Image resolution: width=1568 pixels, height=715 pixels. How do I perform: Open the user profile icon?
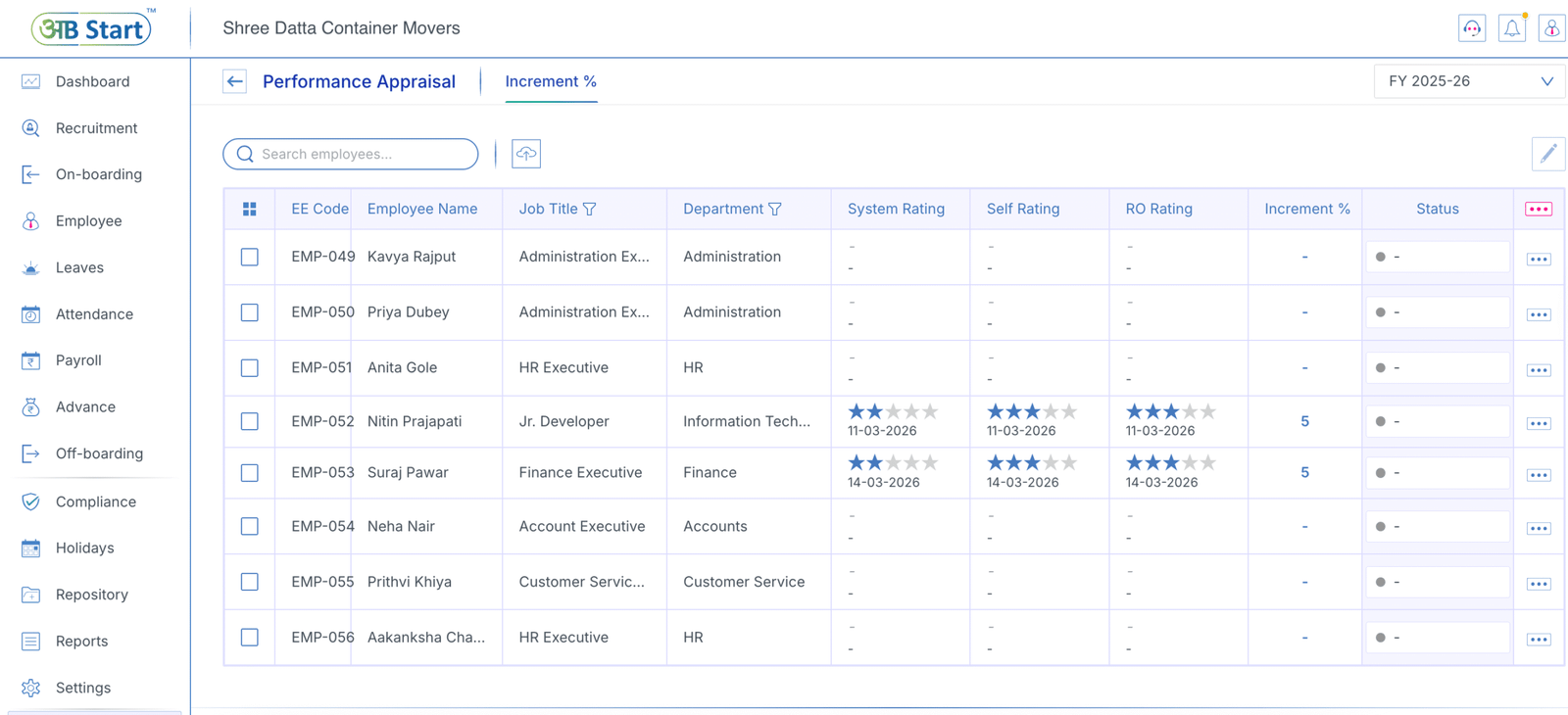point(1551,28)
